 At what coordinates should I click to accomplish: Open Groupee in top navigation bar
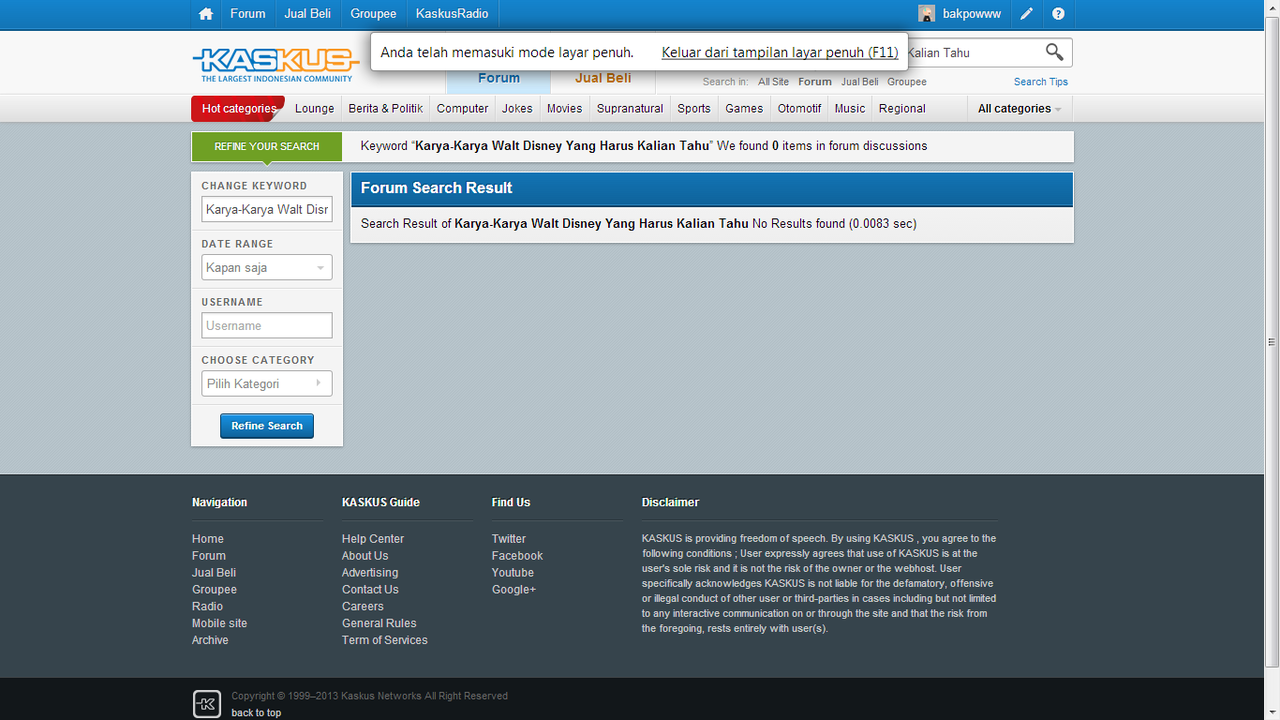click(x=373, y=14)
